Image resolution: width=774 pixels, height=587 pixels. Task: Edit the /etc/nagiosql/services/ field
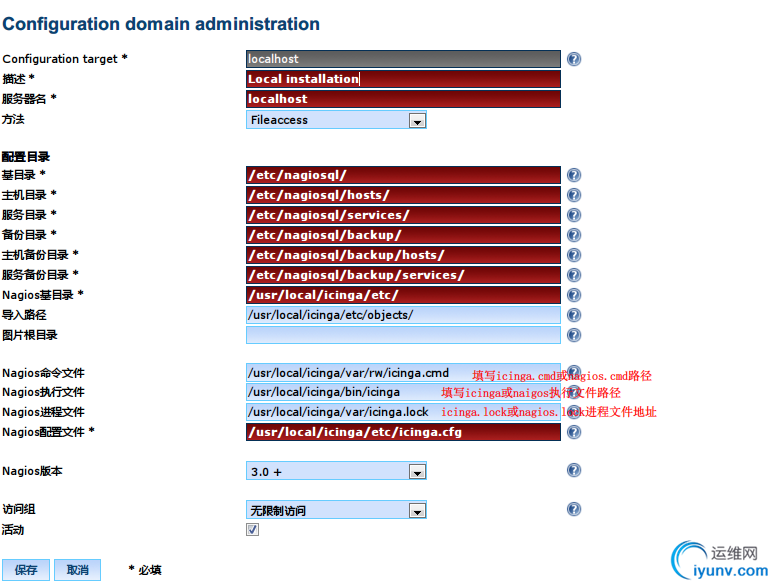coord(403,215)
